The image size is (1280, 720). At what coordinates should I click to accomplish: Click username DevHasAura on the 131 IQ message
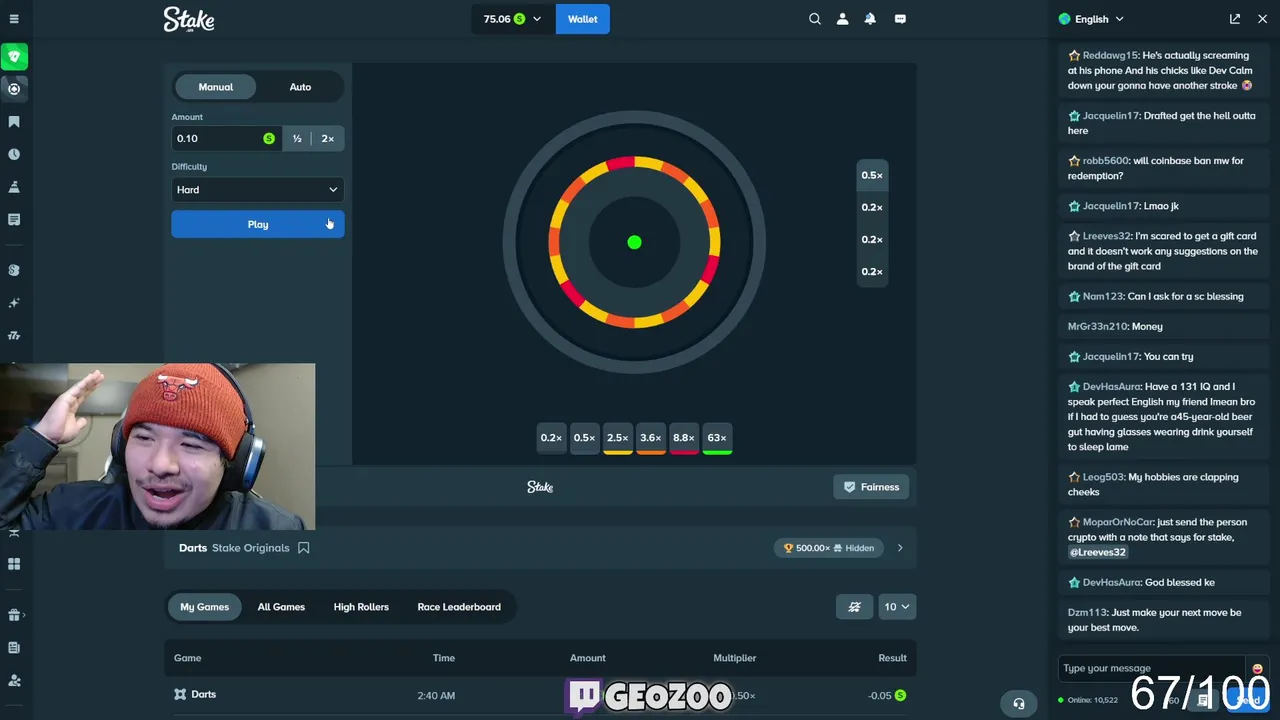click(1111, 387)
